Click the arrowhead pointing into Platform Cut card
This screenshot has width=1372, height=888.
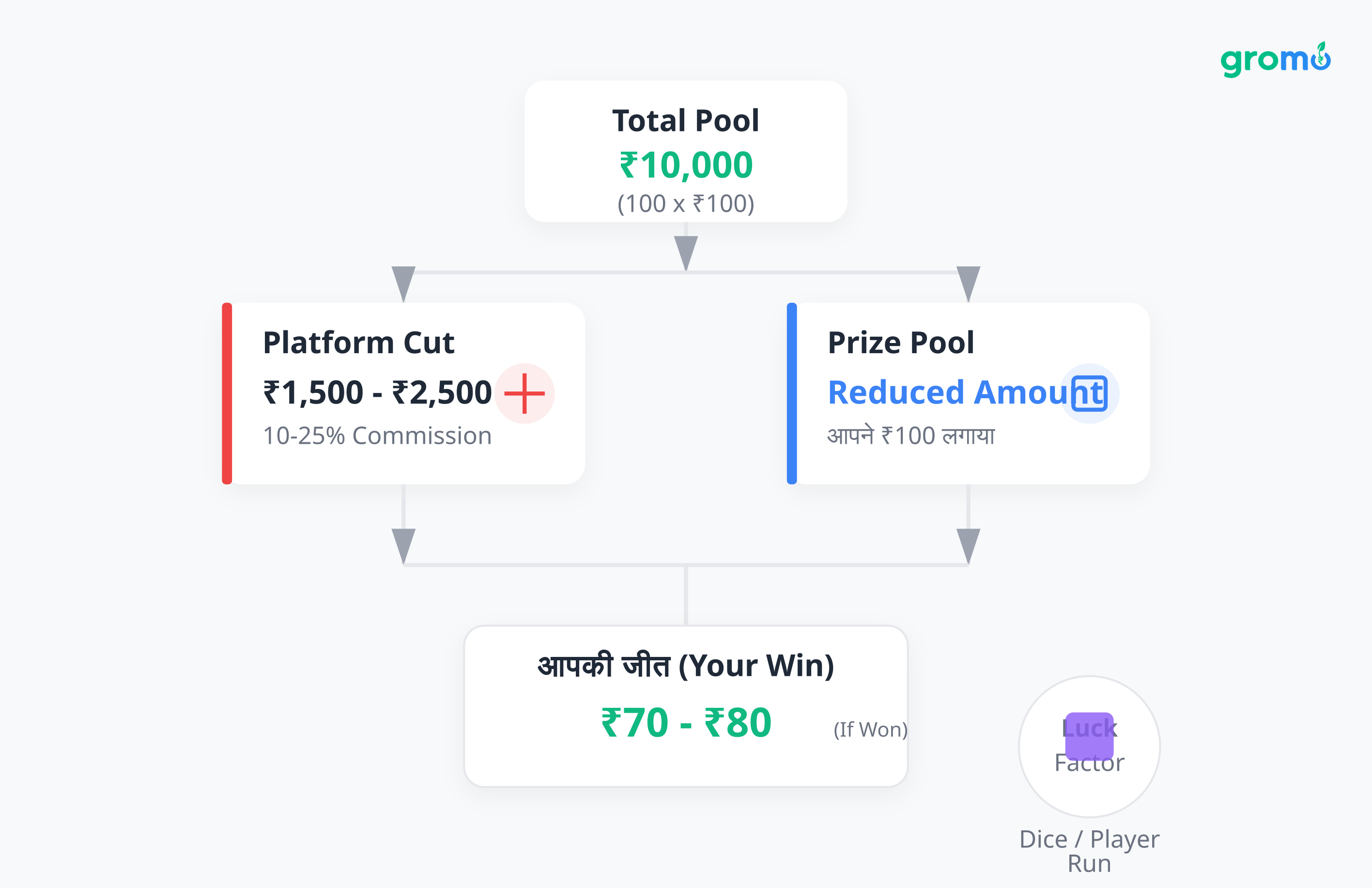[403, 282]
